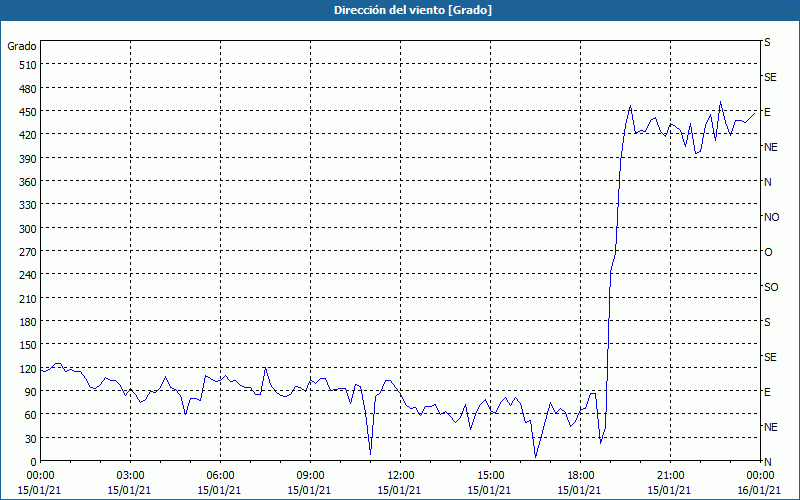This screenshot has height=500, width=800.
Task: Click the S compass label at 180
Action: point(767,322)
